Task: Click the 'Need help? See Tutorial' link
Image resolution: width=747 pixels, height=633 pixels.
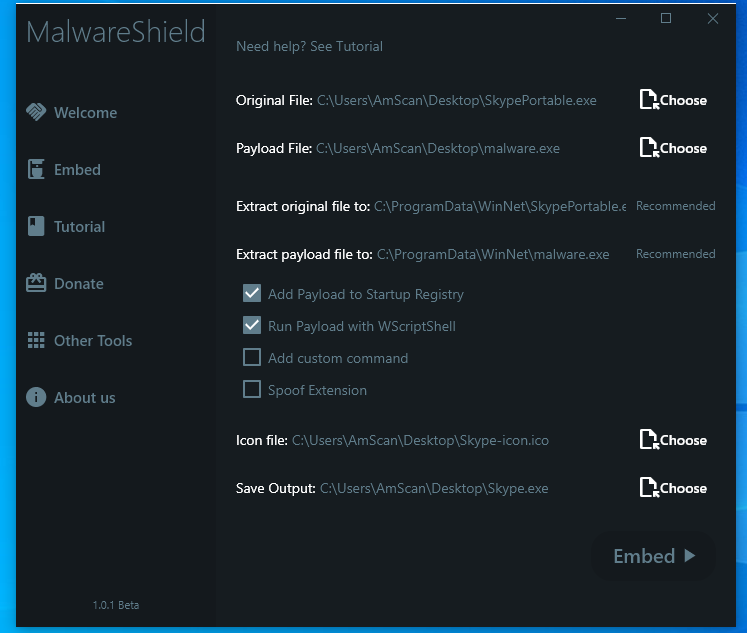Action: (x=309, y=46)
